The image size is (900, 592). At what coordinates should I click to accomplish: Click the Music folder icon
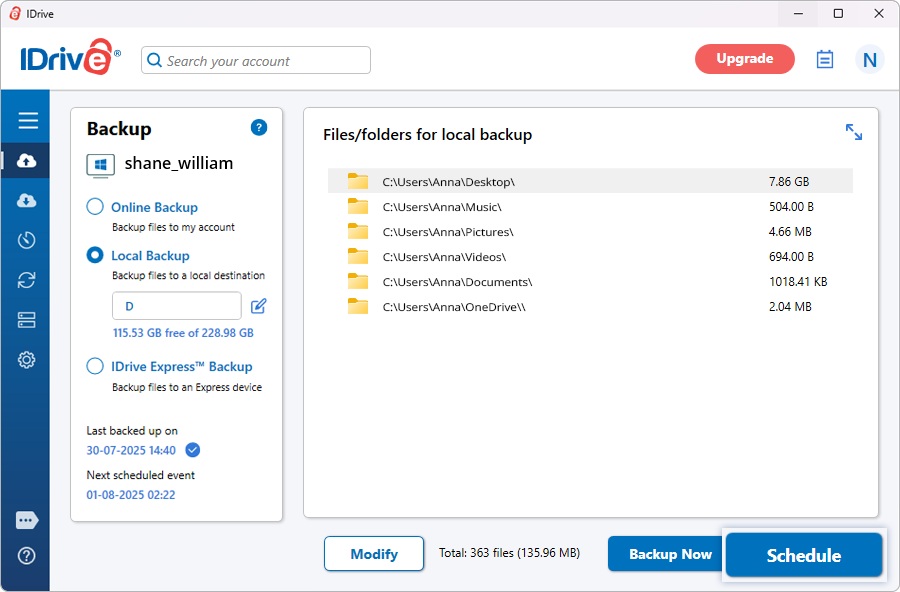click(358, 207)
